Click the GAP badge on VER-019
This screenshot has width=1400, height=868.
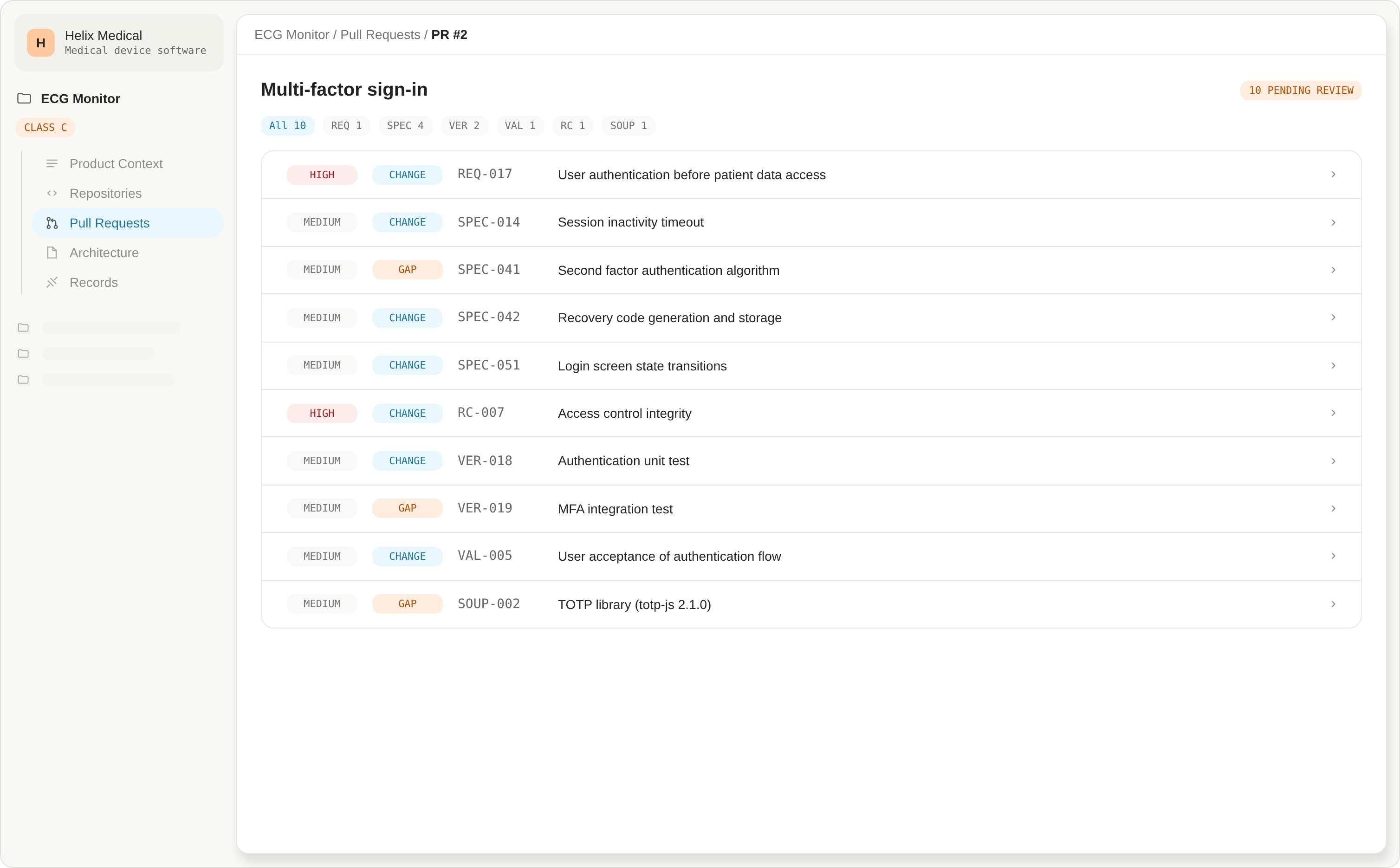point(408,508)
